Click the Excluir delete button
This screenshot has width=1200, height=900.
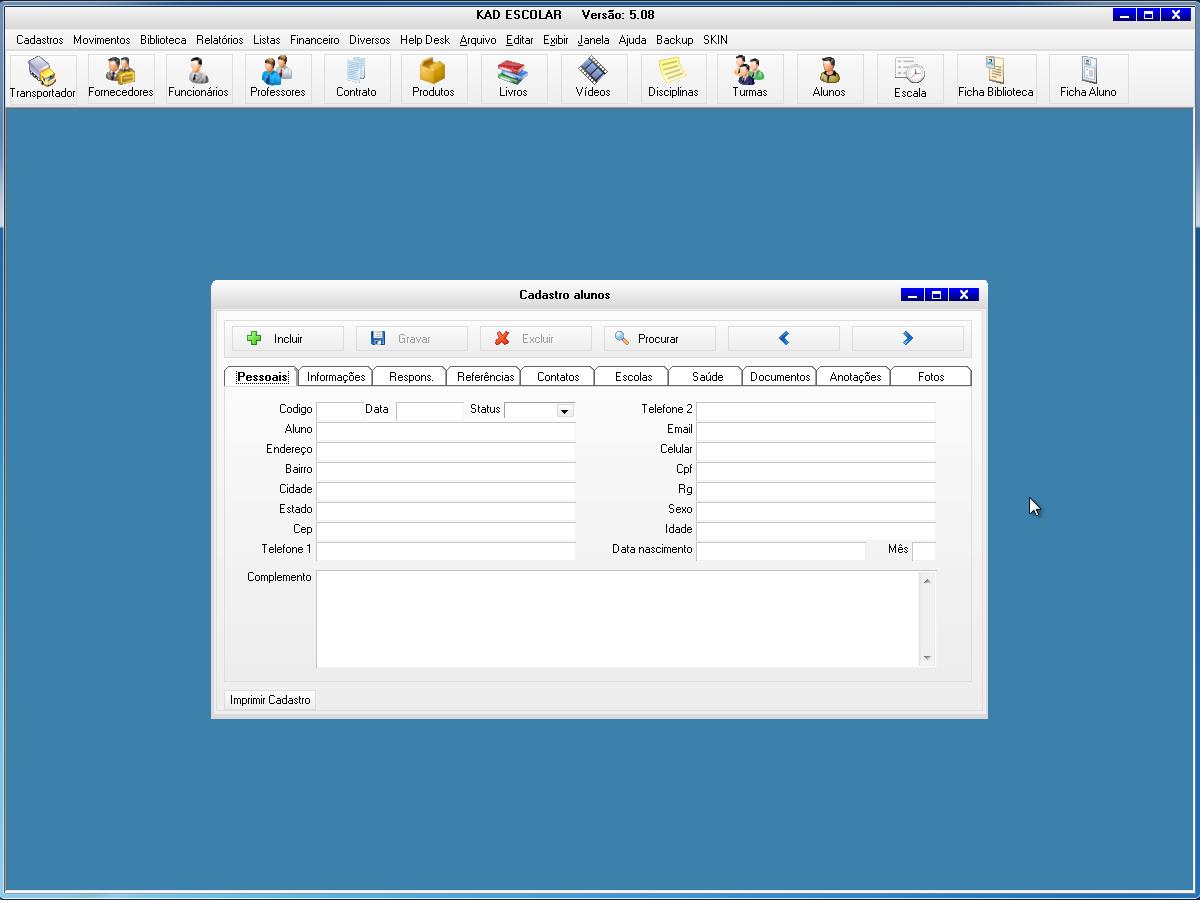pos(536,338)
